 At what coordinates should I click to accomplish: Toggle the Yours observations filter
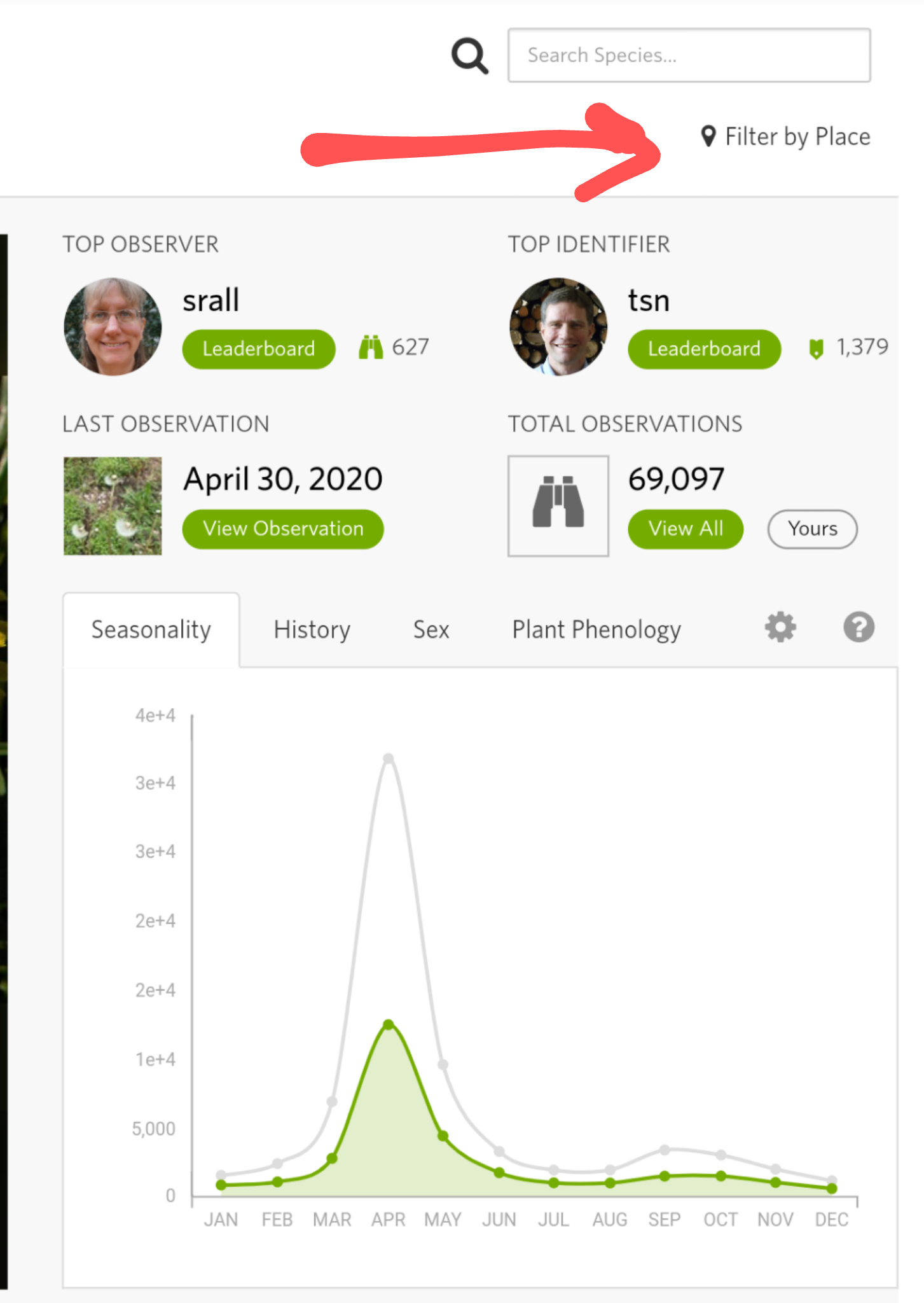coord(813,529)
